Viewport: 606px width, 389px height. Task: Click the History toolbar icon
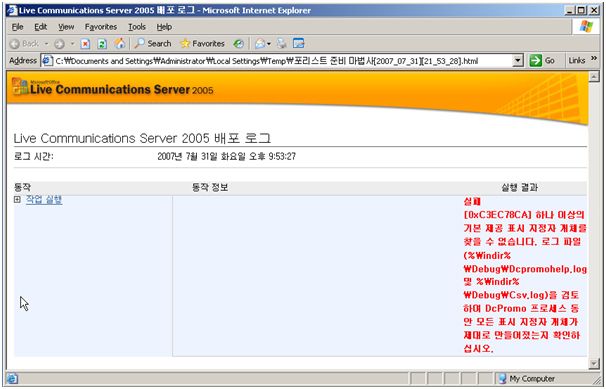[238, 44]
